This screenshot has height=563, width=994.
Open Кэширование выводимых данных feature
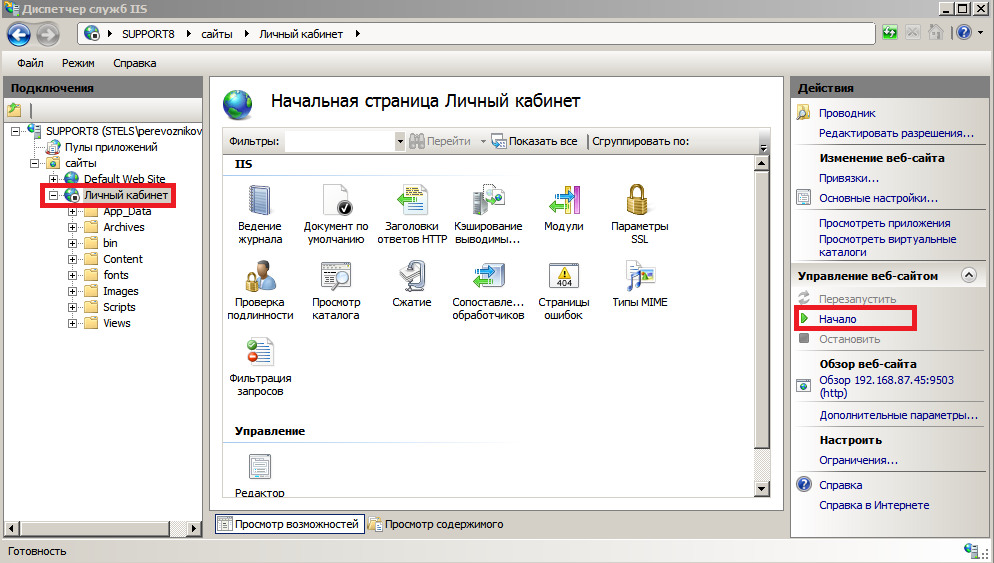click(488, 214)
